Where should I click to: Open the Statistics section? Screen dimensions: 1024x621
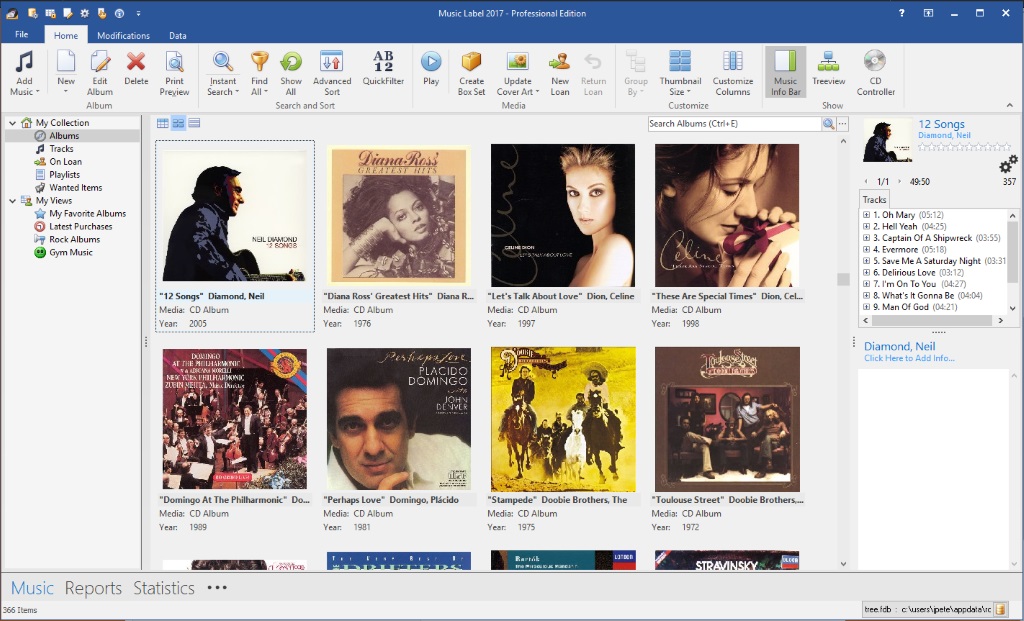coord(164,588)
